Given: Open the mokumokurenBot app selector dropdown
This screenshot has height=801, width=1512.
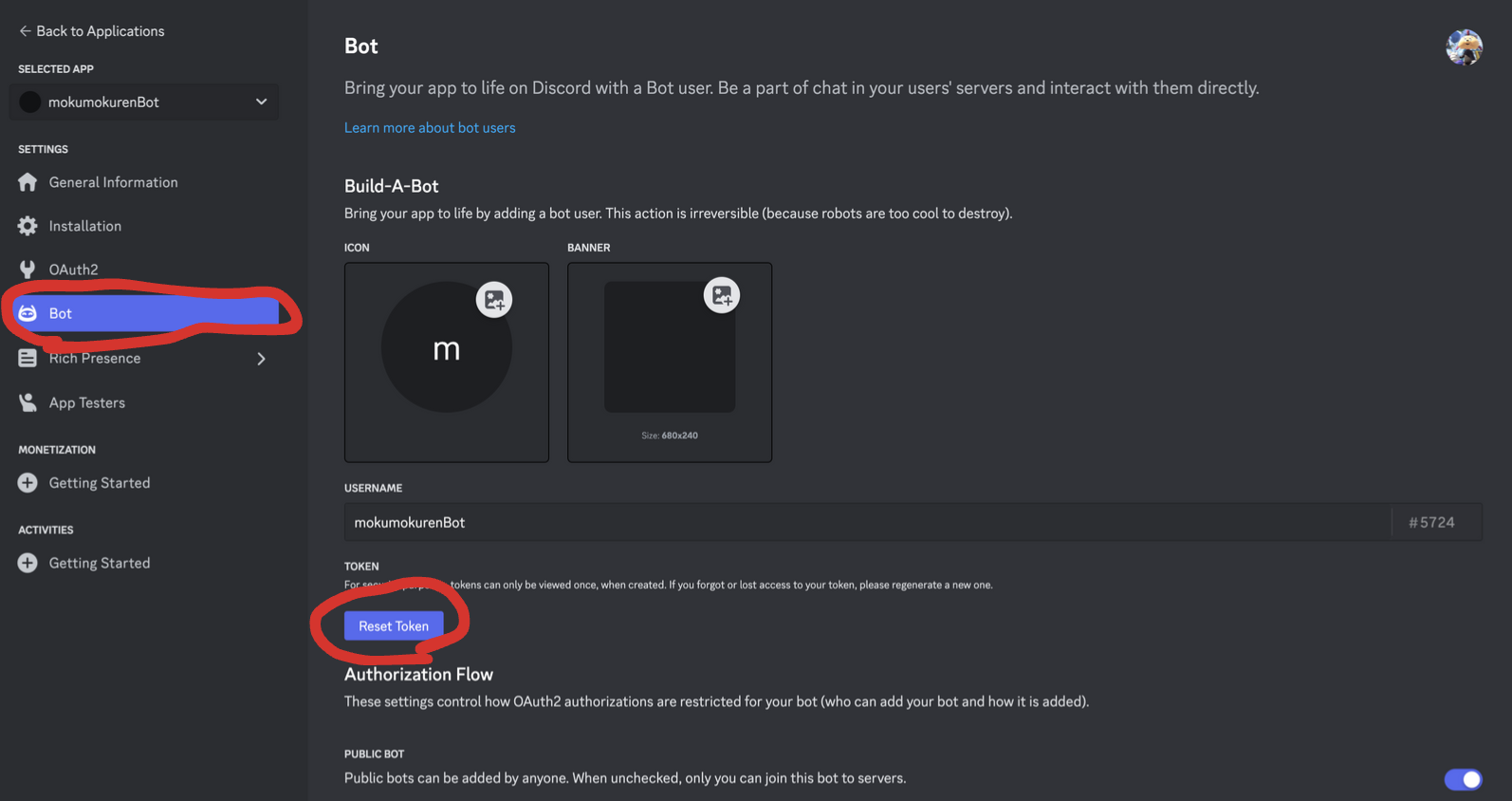Looking at the screenshot, I should click(x=144, y=102).
